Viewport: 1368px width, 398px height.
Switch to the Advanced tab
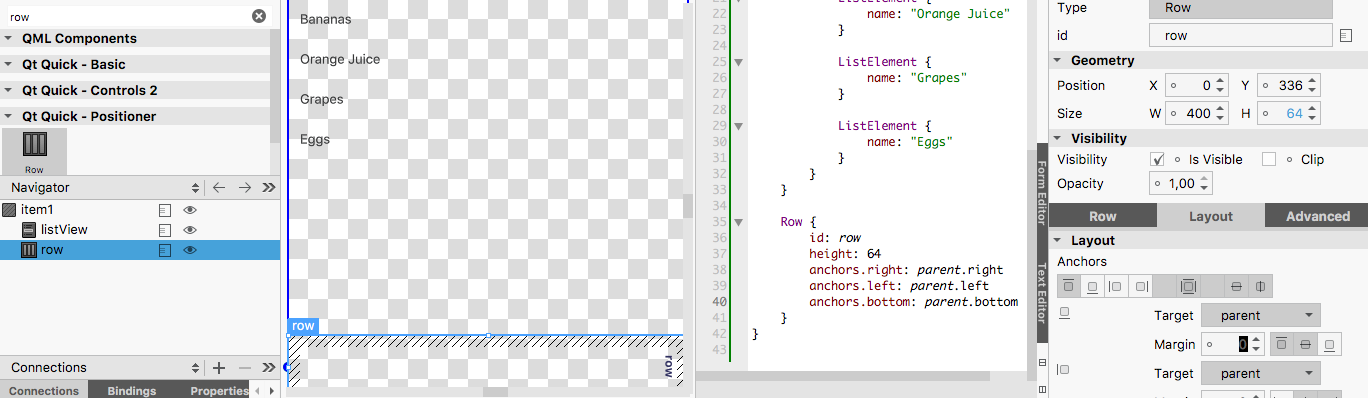(x=1317, y=216)
